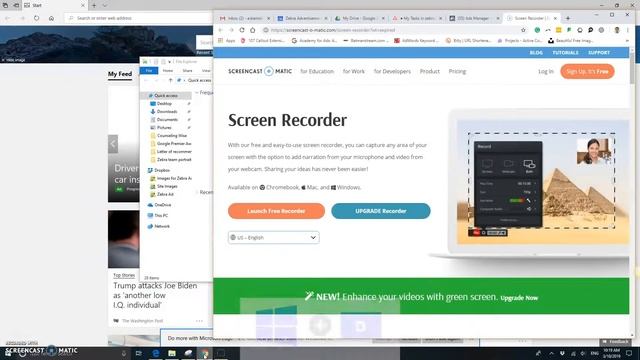
Task: Collapse the Recent files section in File Explorer
Action: 197,192
